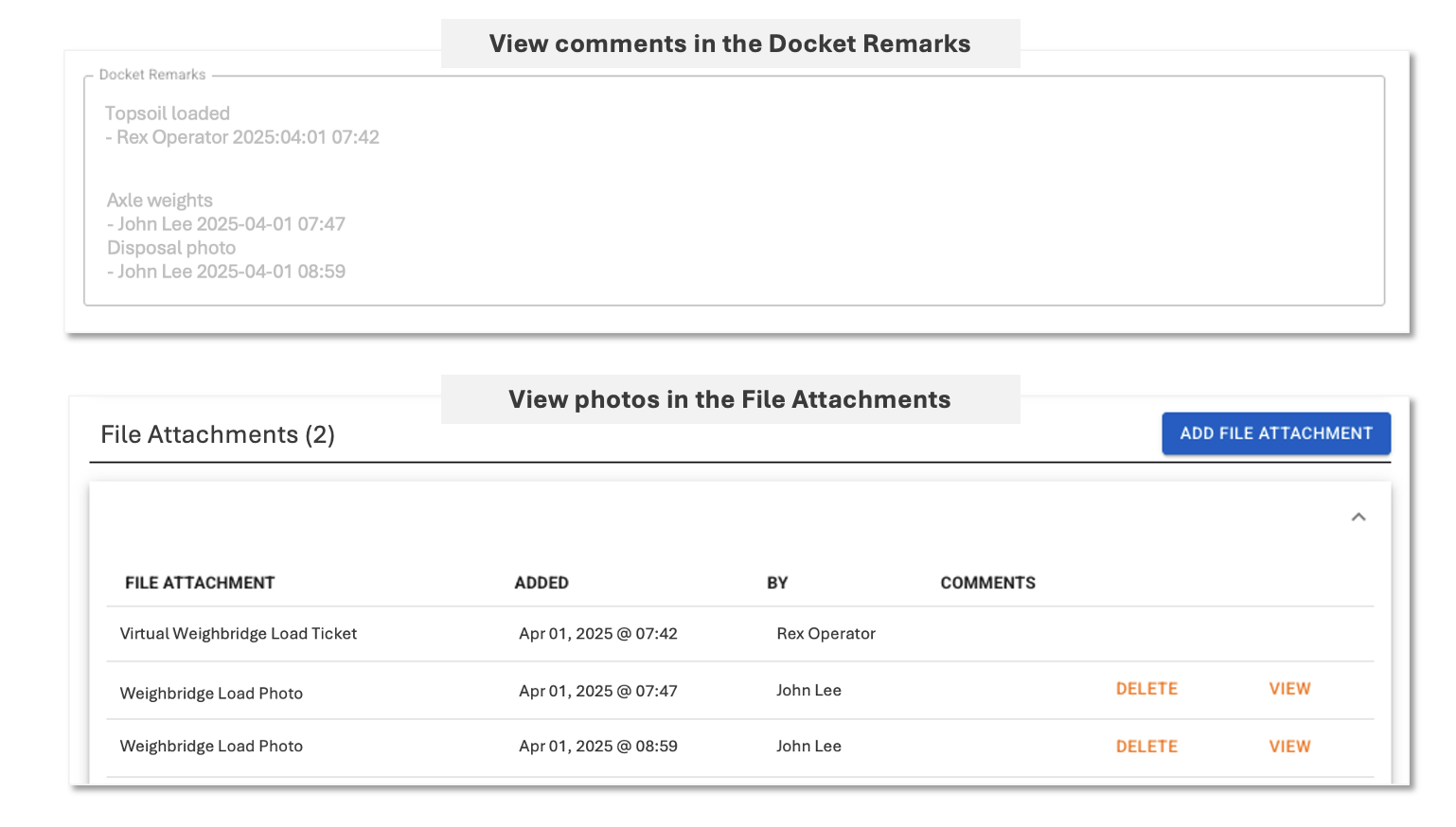This screenshot has height=827, width=1456.
Task: Click the 'View comments in the Docket Remarks' caption
Action: [729, 44]
